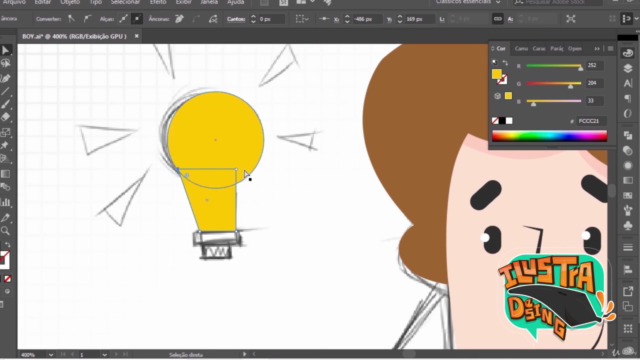Switch to the Cor panel tab
Image resolution: width=640 pixels, height=360 pixels.
point(501,49)
